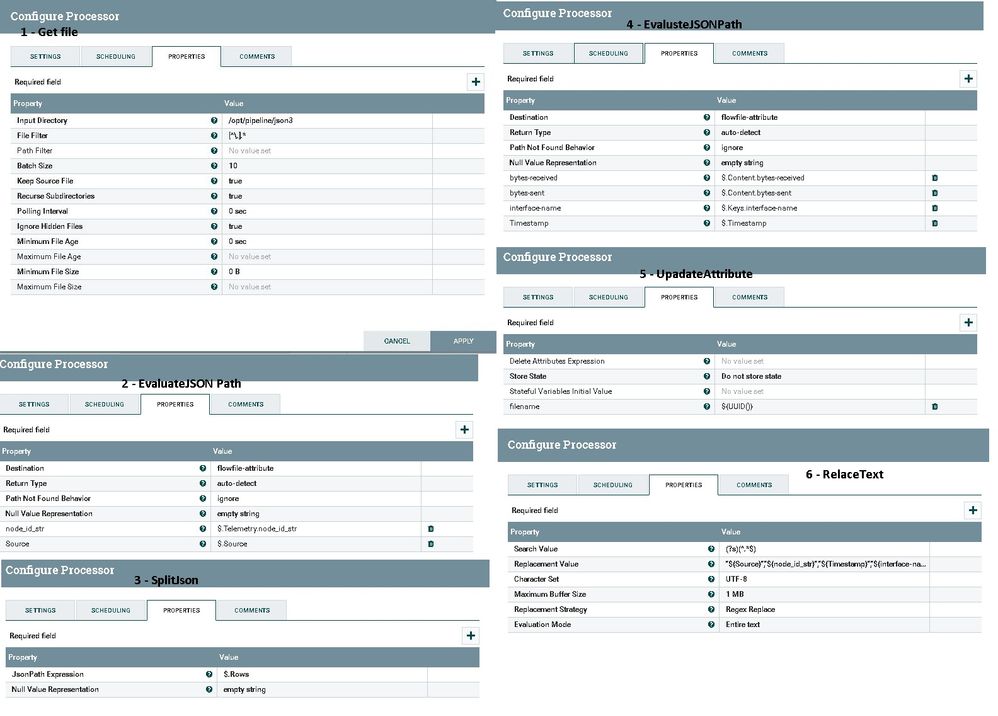998x716 pixels.
Task: Delete node_id_str property with trash icon
Action: click(x=431, y=529)
